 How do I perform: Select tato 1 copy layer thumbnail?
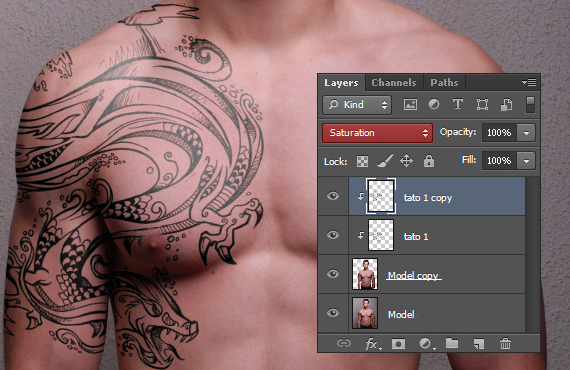pyautogui.click(x=381, y=196)
